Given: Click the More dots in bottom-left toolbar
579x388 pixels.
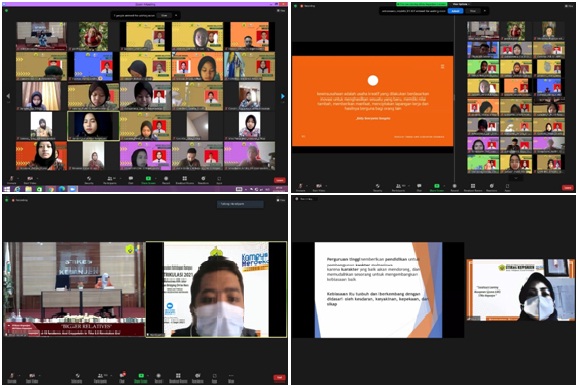Looking at the screenshot, I should pos(231,377).
